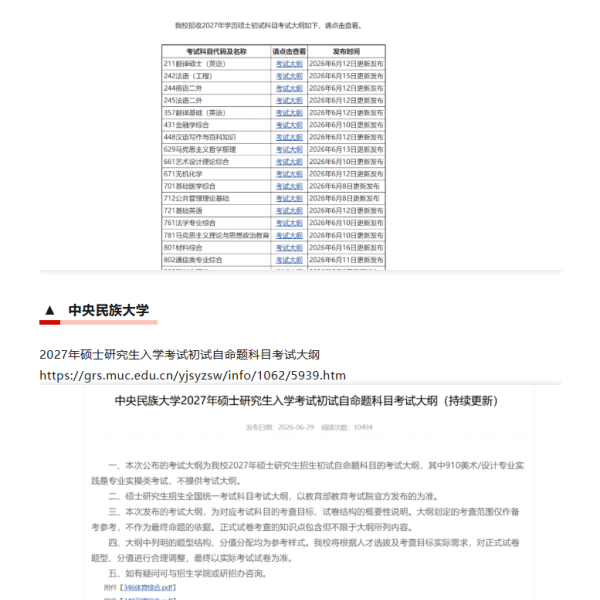Image resolution: width=600 pixels, height=600 pixels.
Task: Open 考试大纲 link for 721基础英语
Action: click(289, 211)
